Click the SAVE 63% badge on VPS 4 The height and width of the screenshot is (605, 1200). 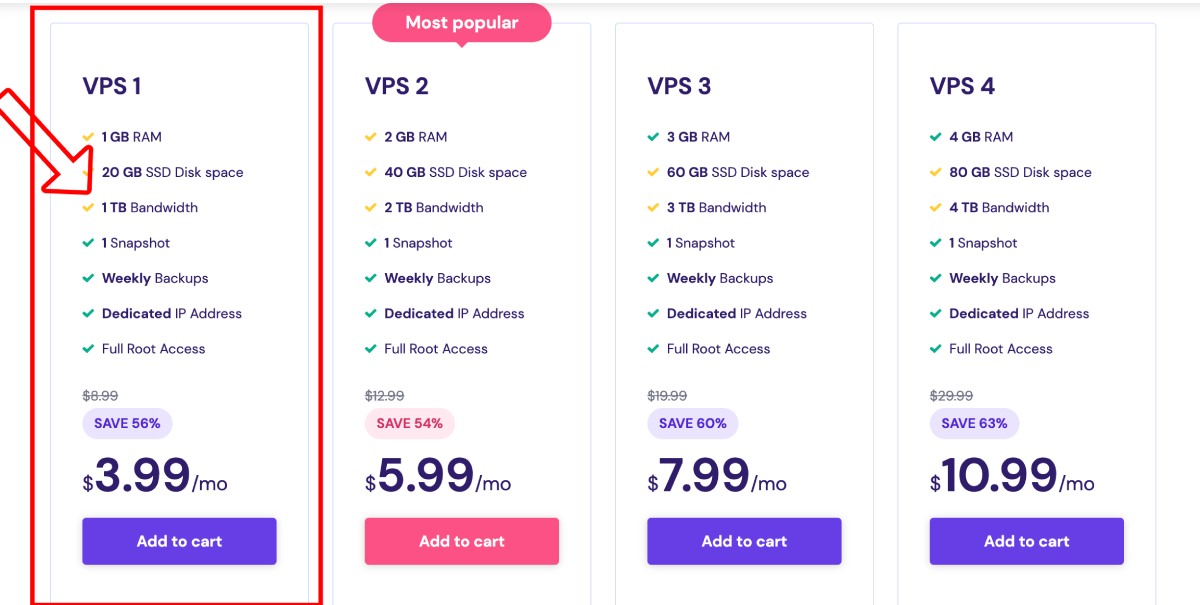coord(975,423)
